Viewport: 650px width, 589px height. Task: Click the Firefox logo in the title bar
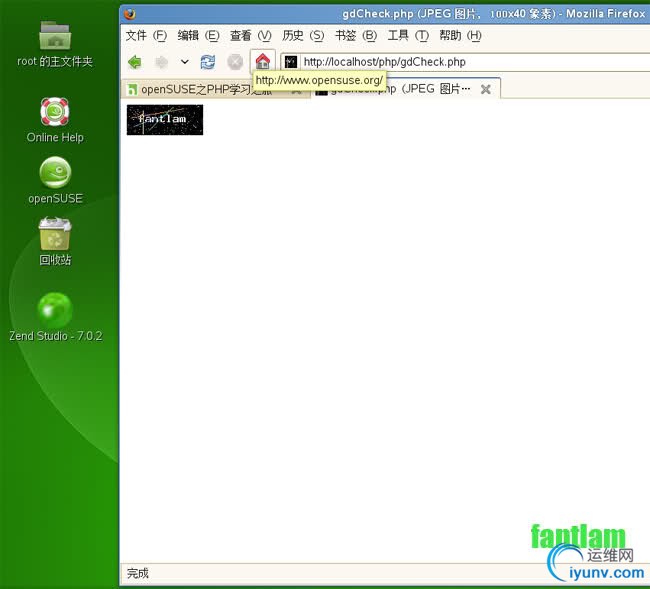130,14
